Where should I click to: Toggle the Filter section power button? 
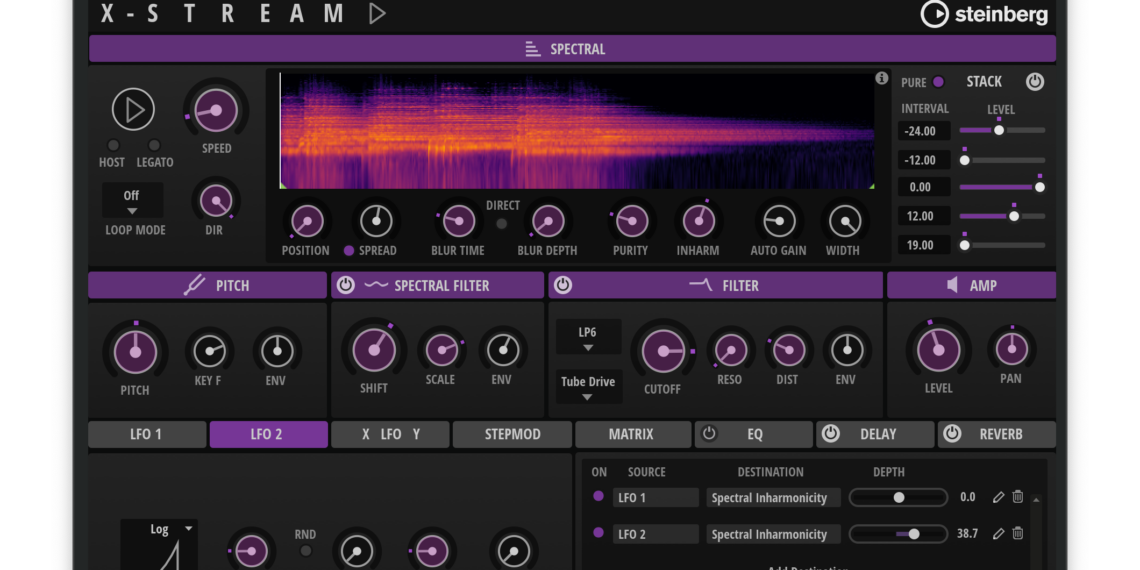coord(563,285)
